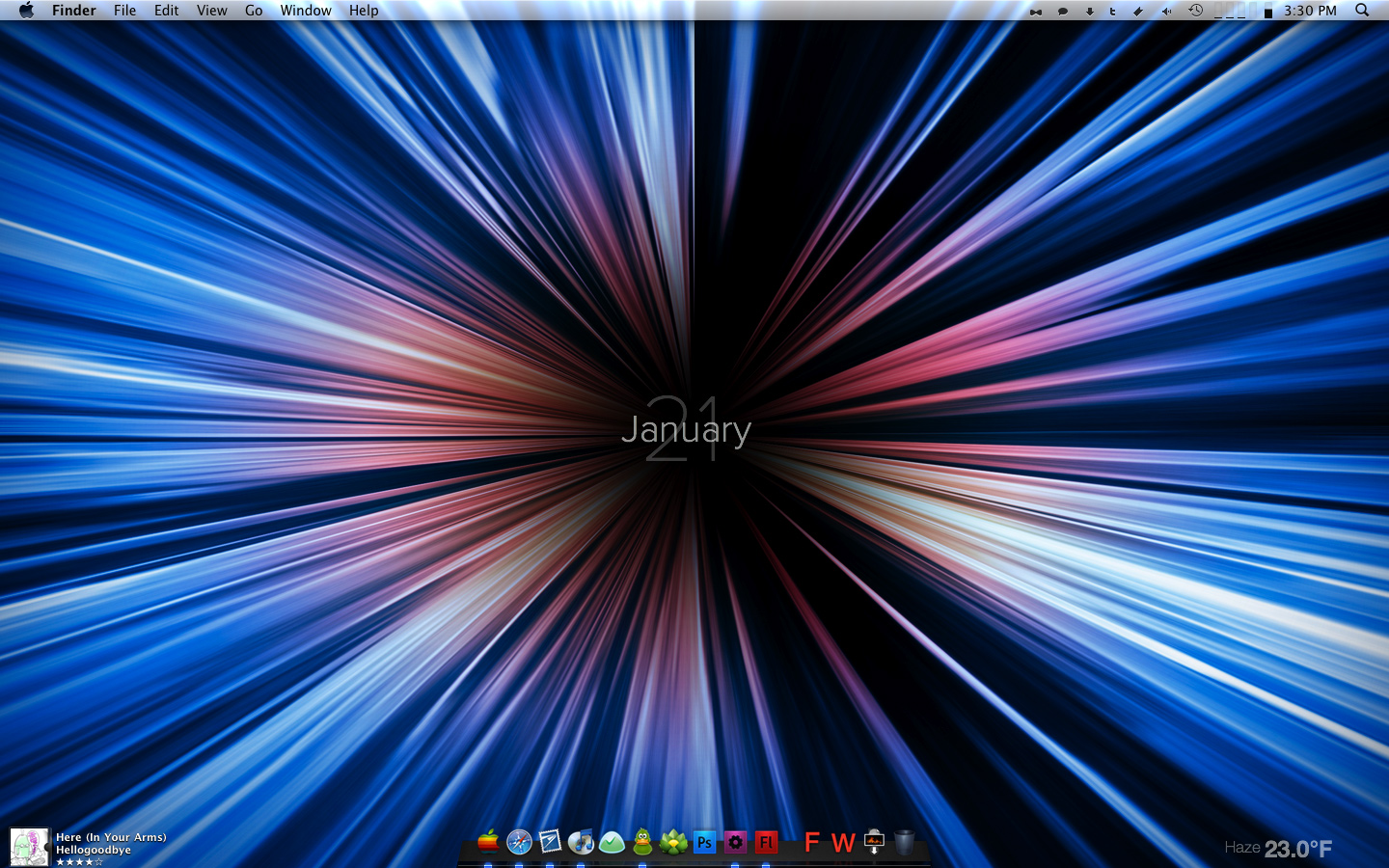Open the red W stack in Dock

[x=843, y=843]
